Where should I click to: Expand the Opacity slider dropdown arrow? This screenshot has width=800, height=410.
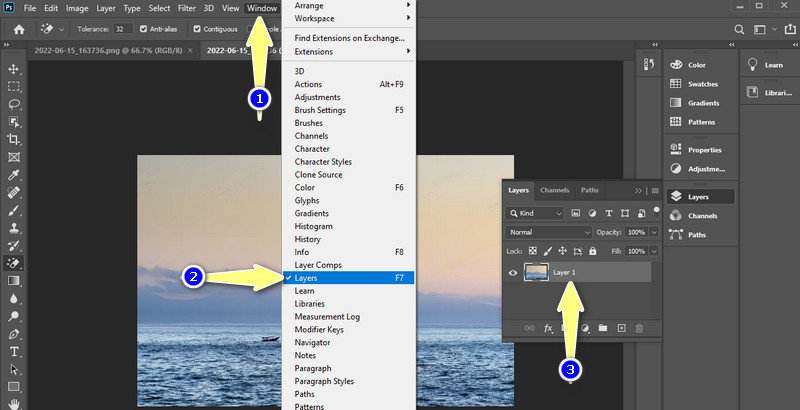tap(654, 231)
